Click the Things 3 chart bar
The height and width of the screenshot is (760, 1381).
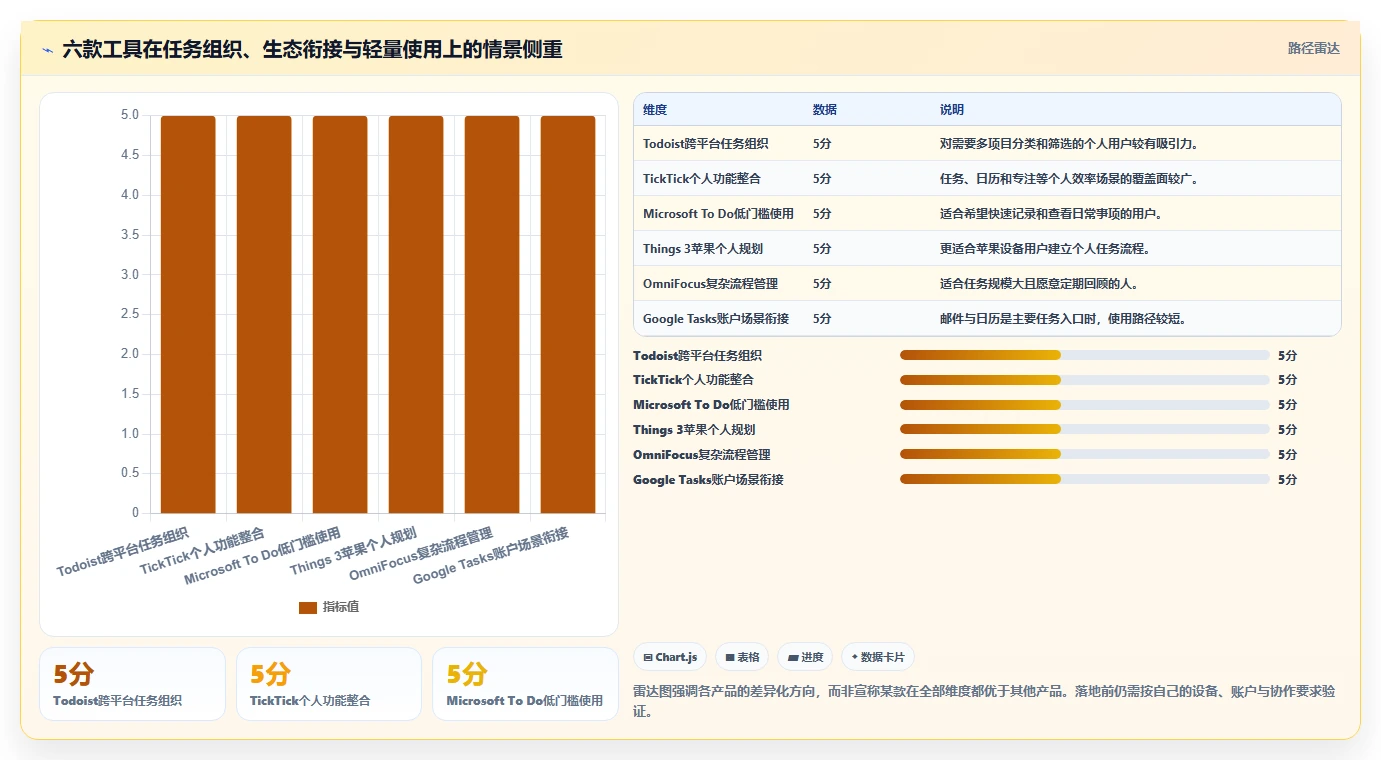tap(416, 315)
